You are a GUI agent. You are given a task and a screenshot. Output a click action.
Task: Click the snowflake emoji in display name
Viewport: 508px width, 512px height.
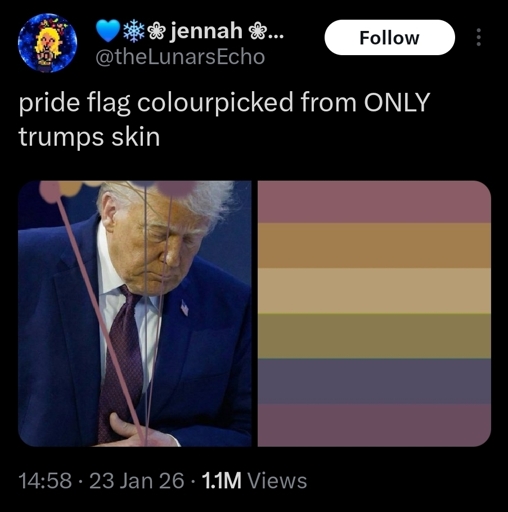tap(133, 31)
